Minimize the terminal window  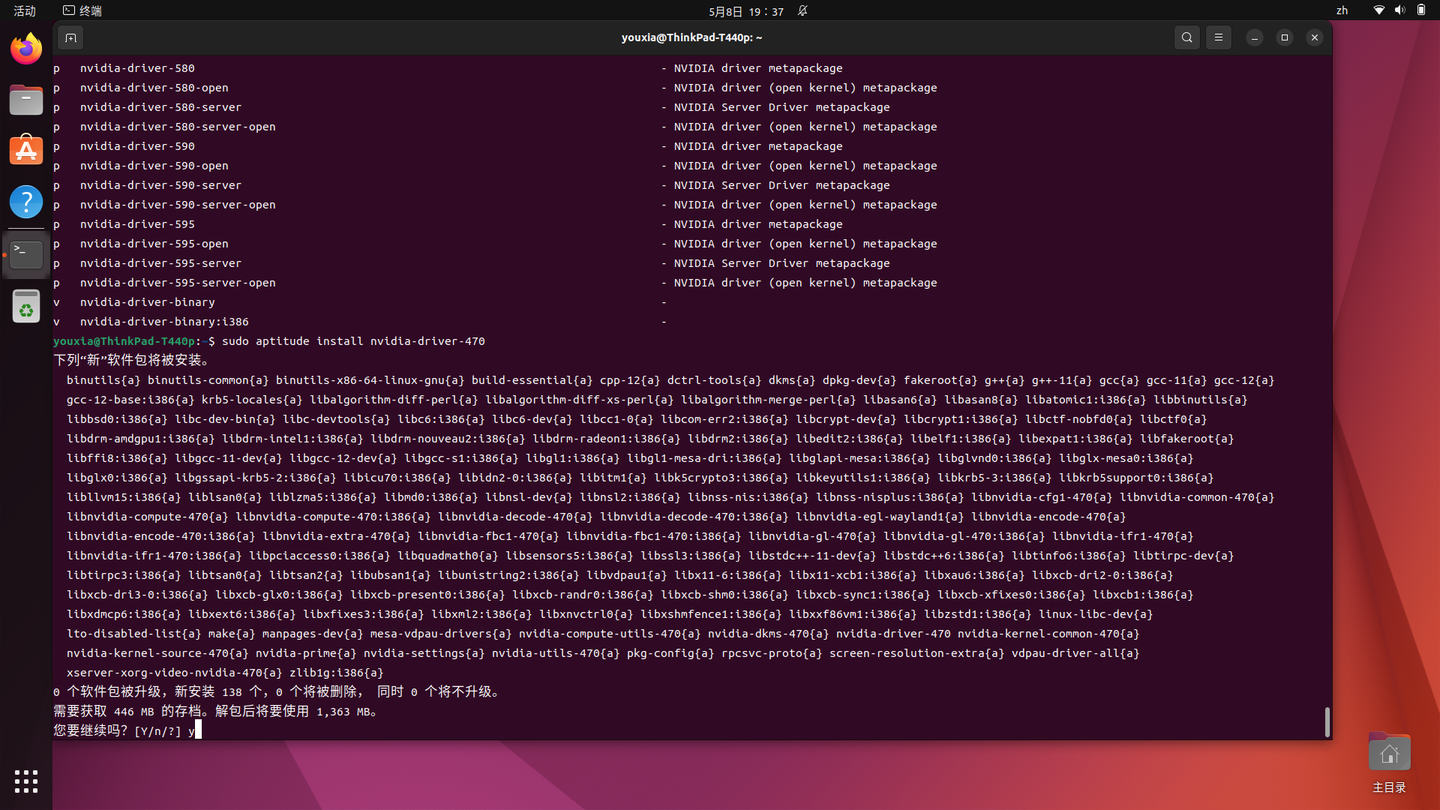(1254, 38)
